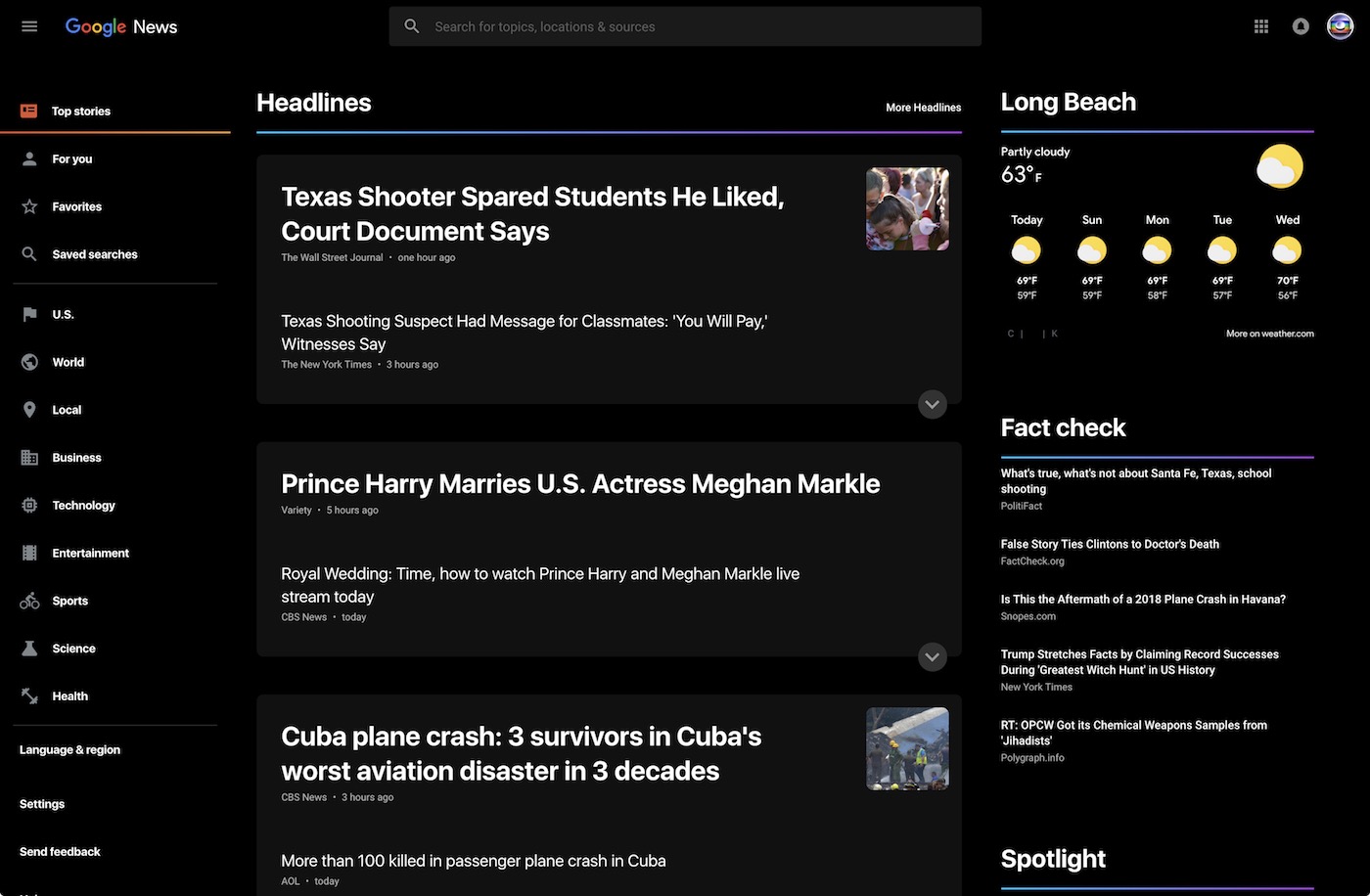Click Tuesday's forecast weather icon
The height and width of the screenshot is (896, 1370).
[1222, 251]
